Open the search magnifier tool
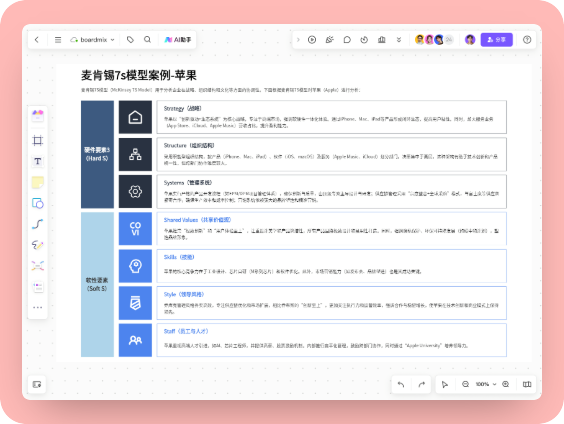Image resolution: width=564 pixels, height=424 pixels. pos(147,40)
